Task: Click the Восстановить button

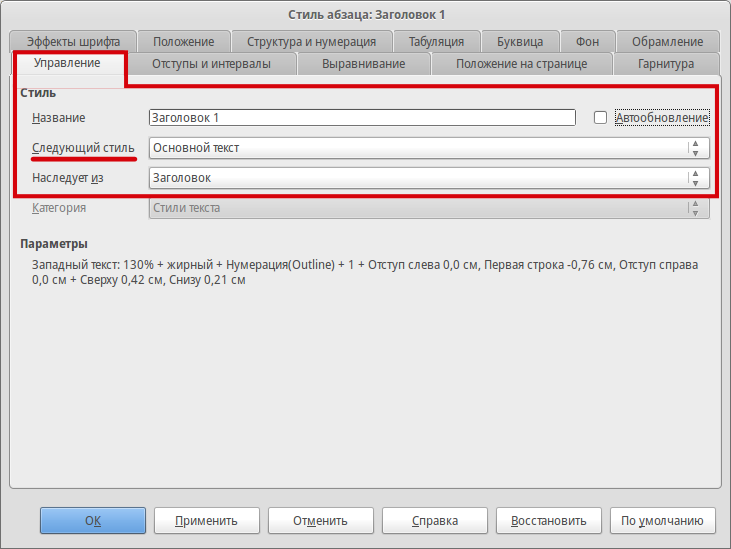Action: click(549, 521)
